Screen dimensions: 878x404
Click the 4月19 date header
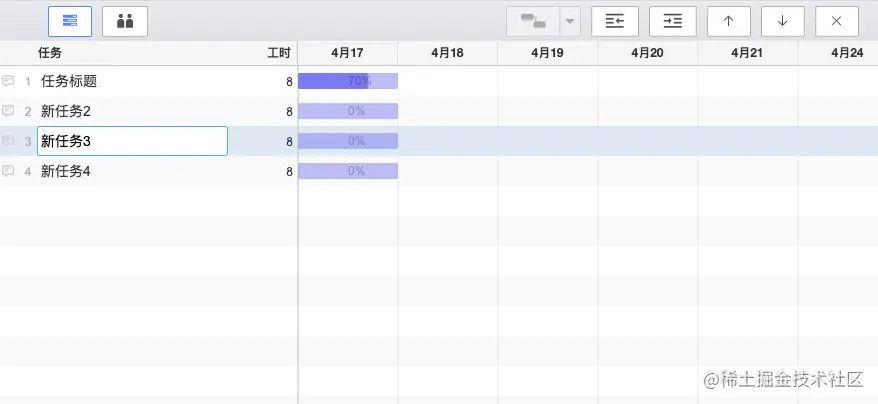click(x=547, y=53)
